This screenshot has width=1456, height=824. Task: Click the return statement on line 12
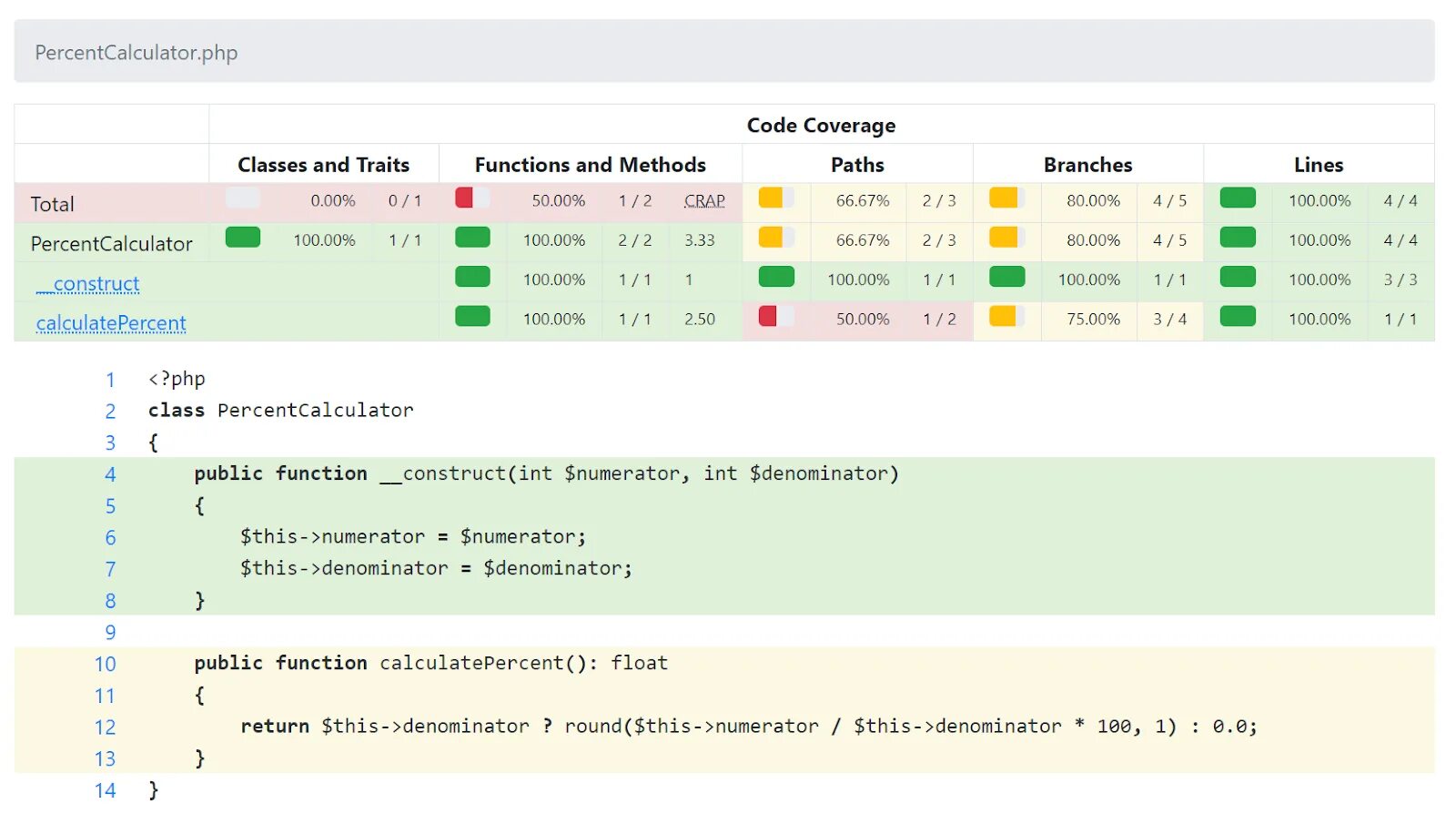click(274, 727)
